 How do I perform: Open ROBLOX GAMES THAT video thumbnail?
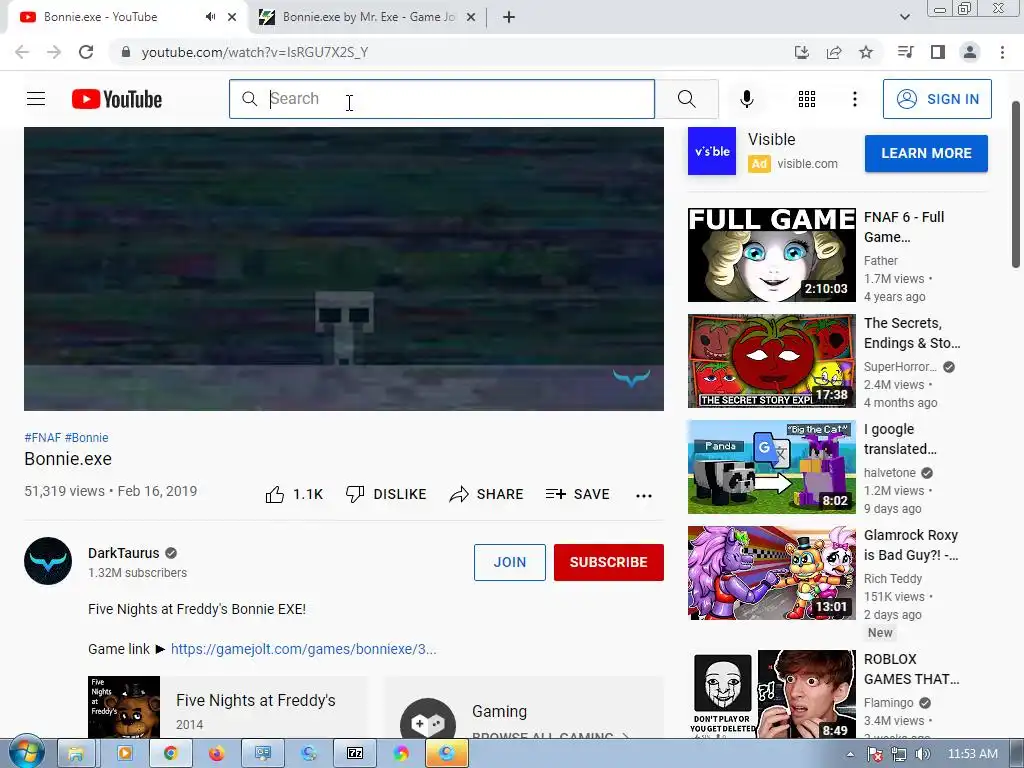click(x=771, y=694)
